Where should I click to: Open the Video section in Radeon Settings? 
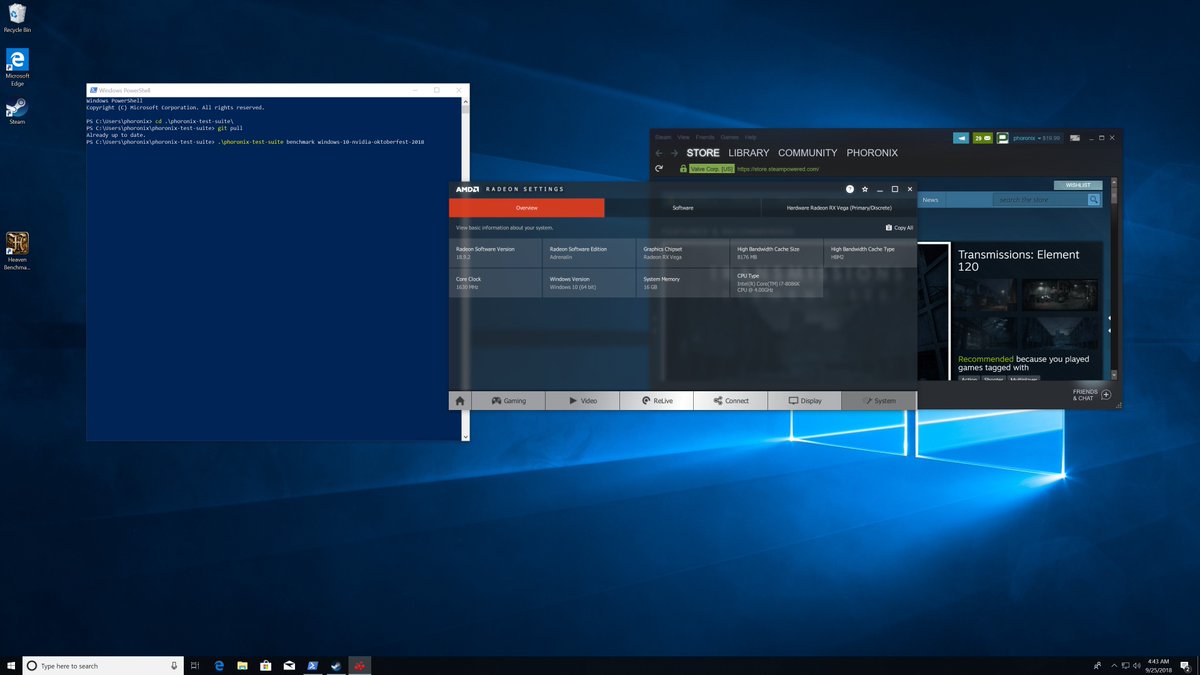pos(582,400)
